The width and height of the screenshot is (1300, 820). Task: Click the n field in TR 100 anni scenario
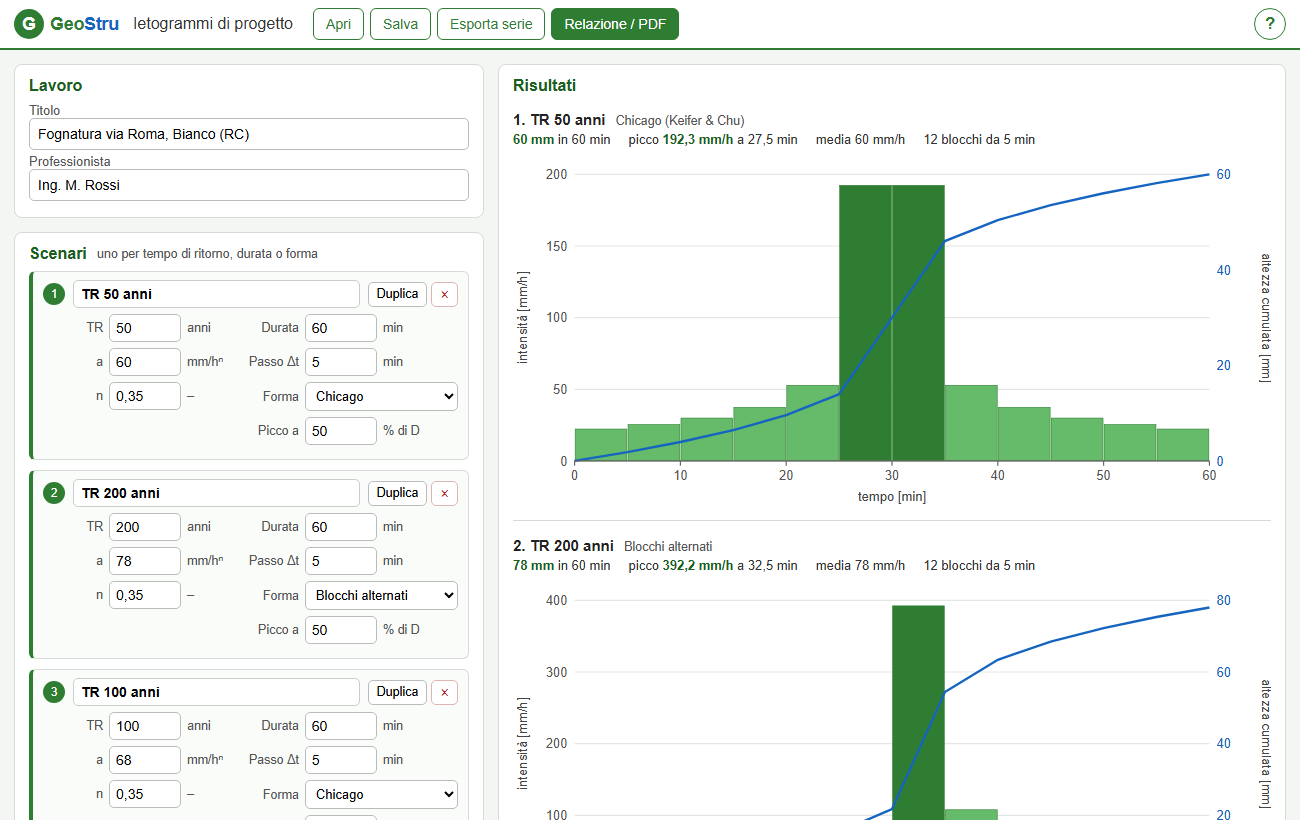pos(145,794)
